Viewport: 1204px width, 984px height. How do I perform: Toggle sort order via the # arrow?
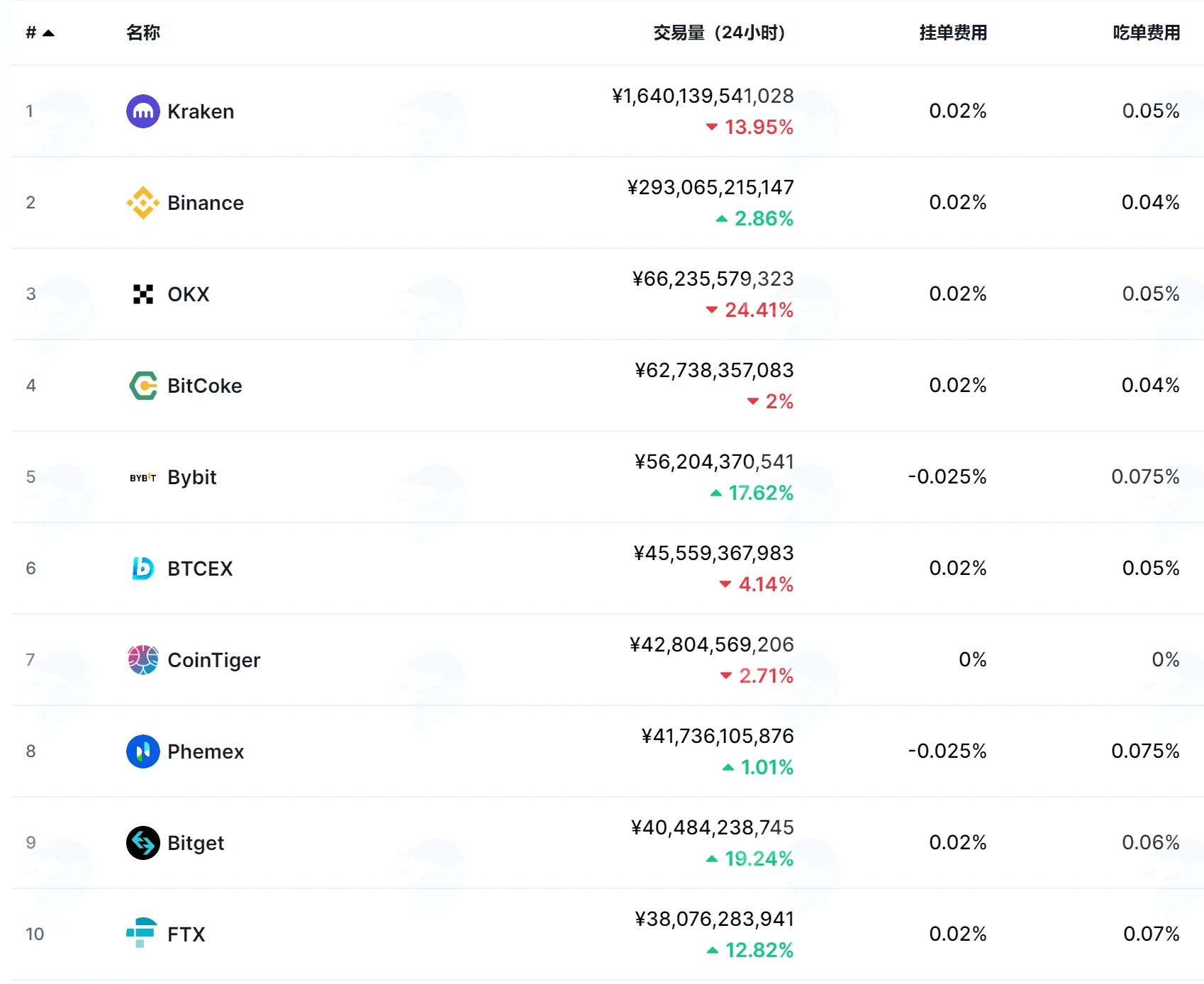click(x=48, y=33)
